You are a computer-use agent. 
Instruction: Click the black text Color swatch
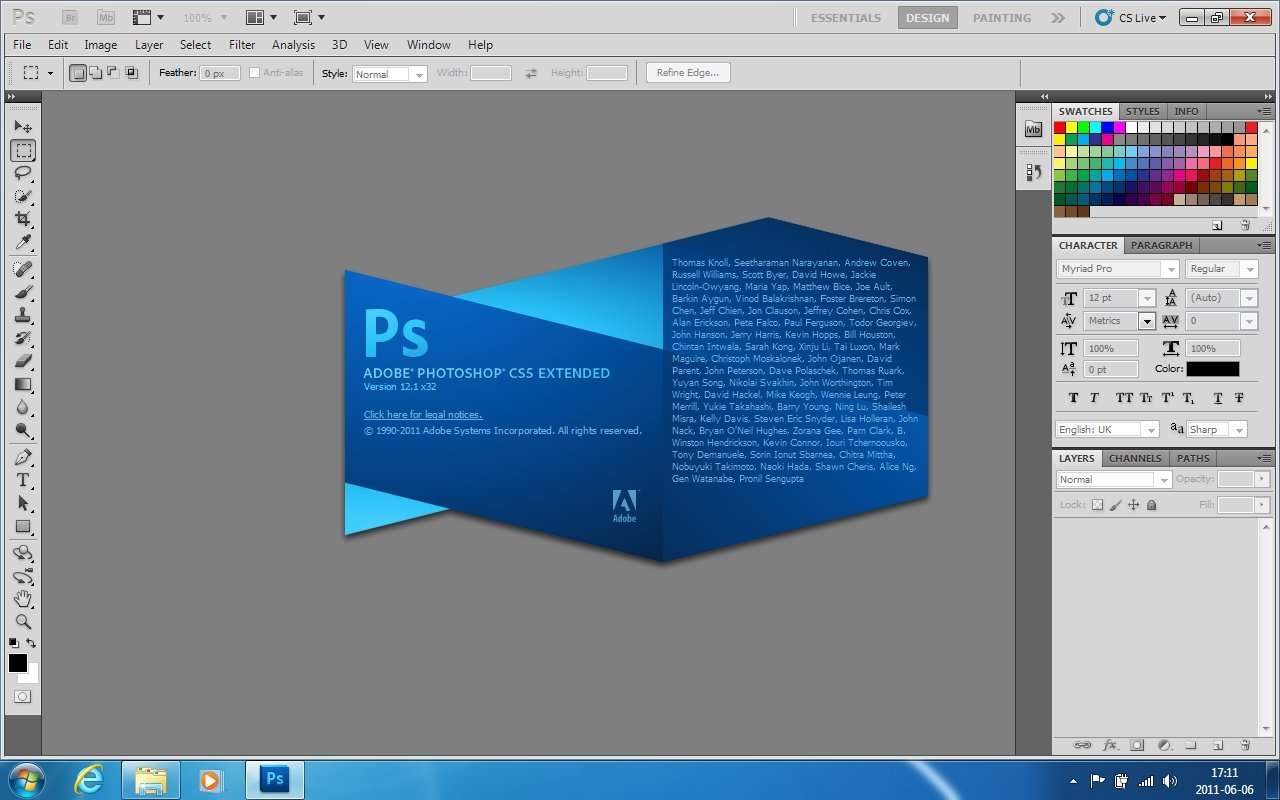click(1212, 369)
